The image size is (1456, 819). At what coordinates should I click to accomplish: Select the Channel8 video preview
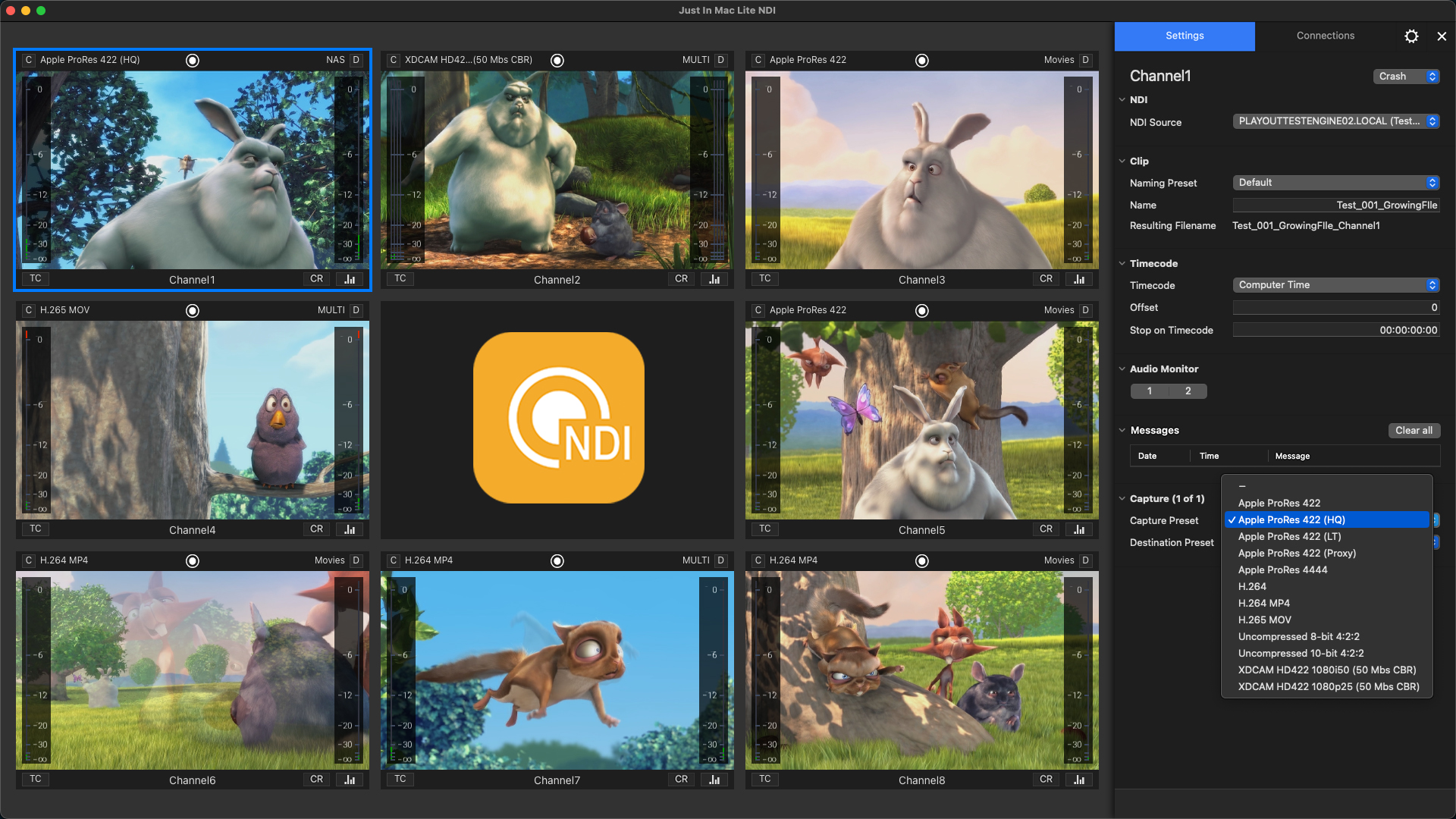pyautogui.click(x=922, y=670)
